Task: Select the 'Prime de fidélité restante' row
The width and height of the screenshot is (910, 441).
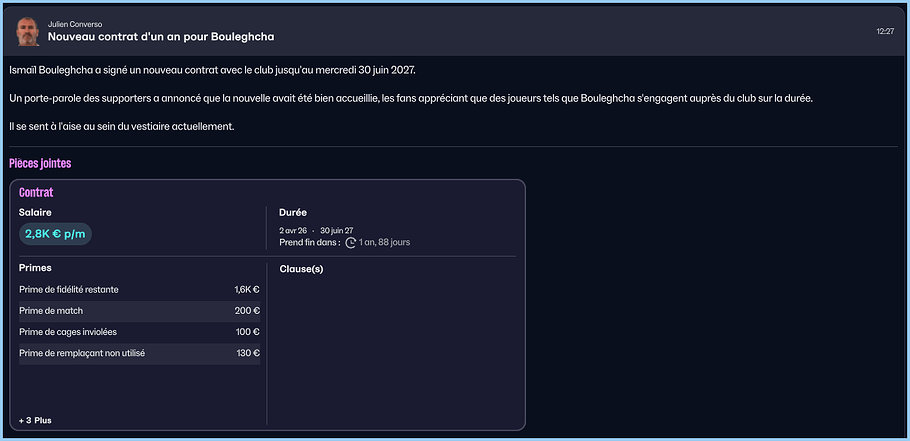Action: point(139,290)
